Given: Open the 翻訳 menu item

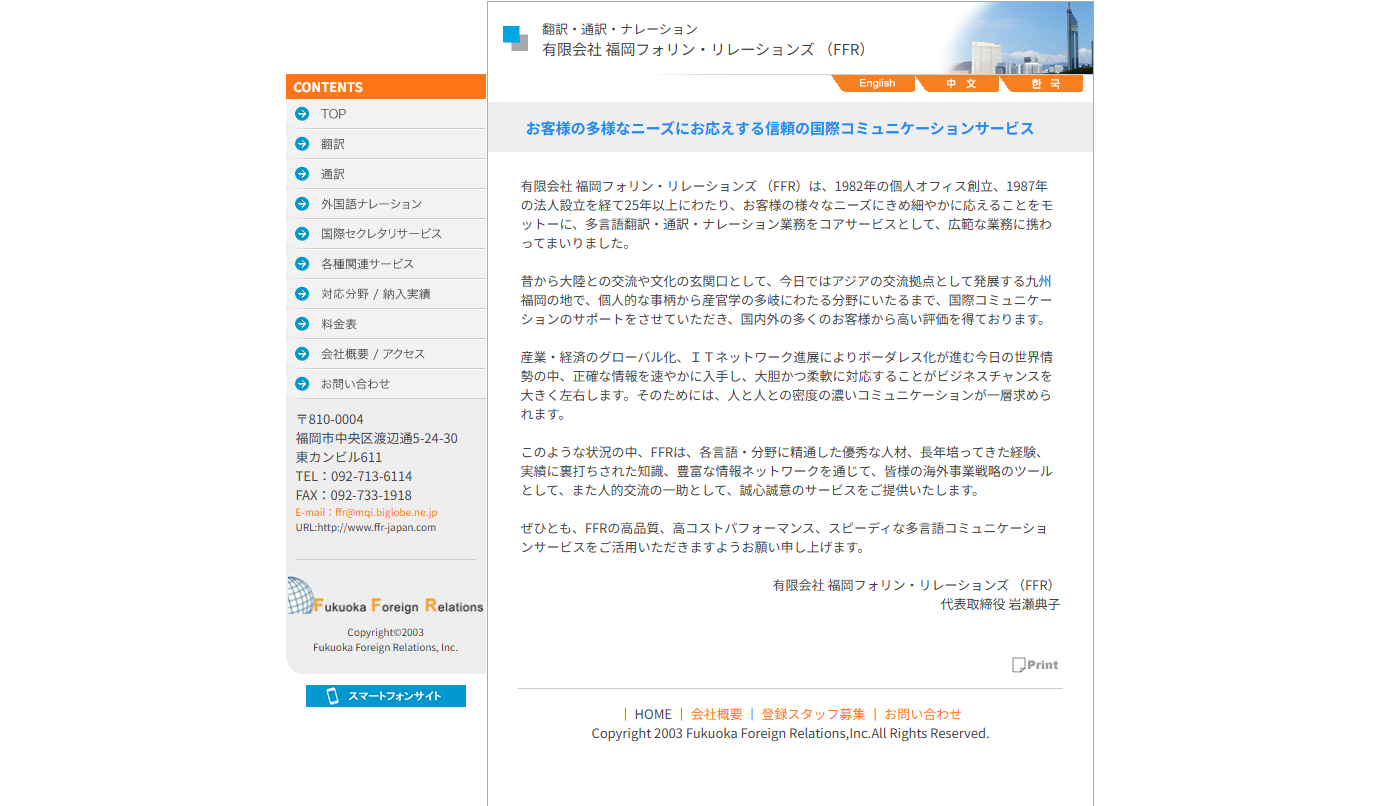Looking at the screenshot, I should pos(386,144).
